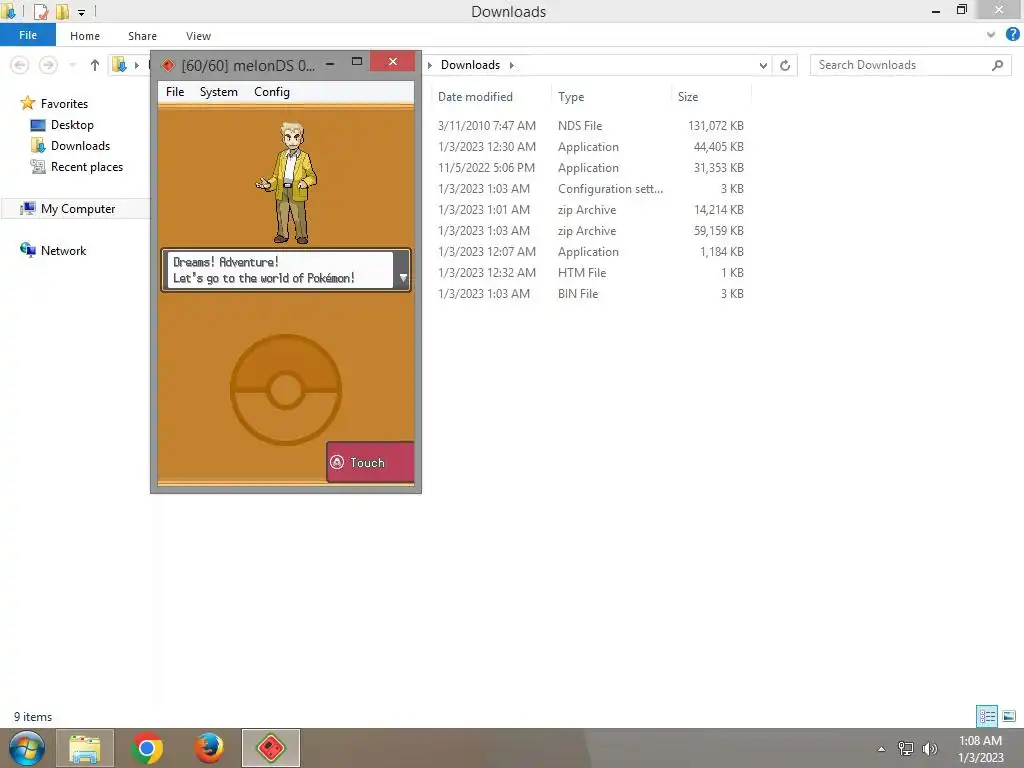Open melonDS System menu
This screenshot has width=1024, height=768.
218,92
